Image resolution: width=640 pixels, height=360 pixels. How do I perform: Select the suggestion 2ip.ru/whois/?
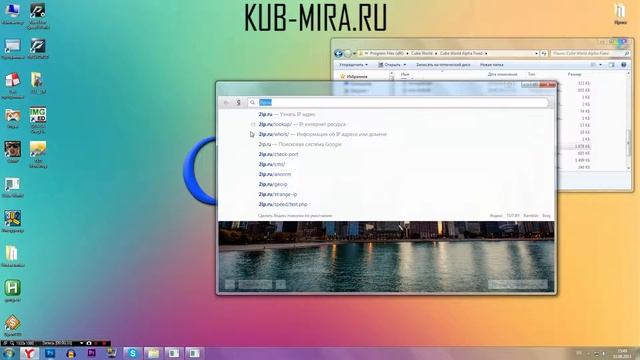pyautogui.click(x=322, y=134)
